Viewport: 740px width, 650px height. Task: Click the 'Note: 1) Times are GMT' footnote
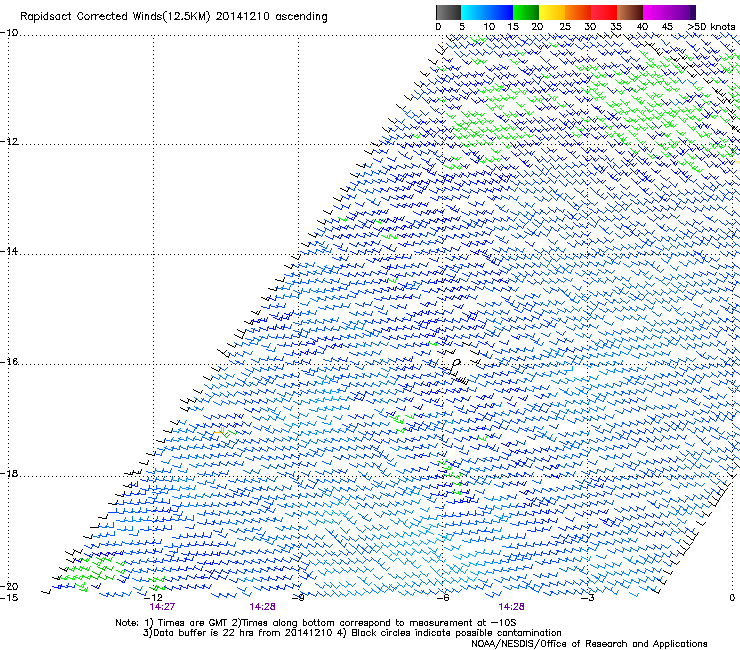pyautogui.click(x=172, y=623)
